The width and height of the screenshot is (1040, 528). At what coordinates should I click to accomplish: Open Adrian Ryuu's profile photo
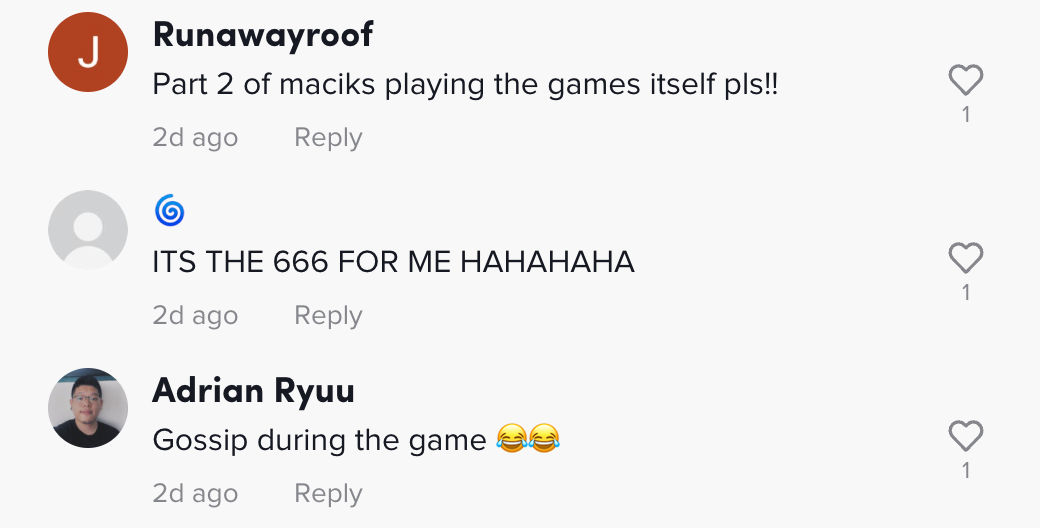[88, 407]
